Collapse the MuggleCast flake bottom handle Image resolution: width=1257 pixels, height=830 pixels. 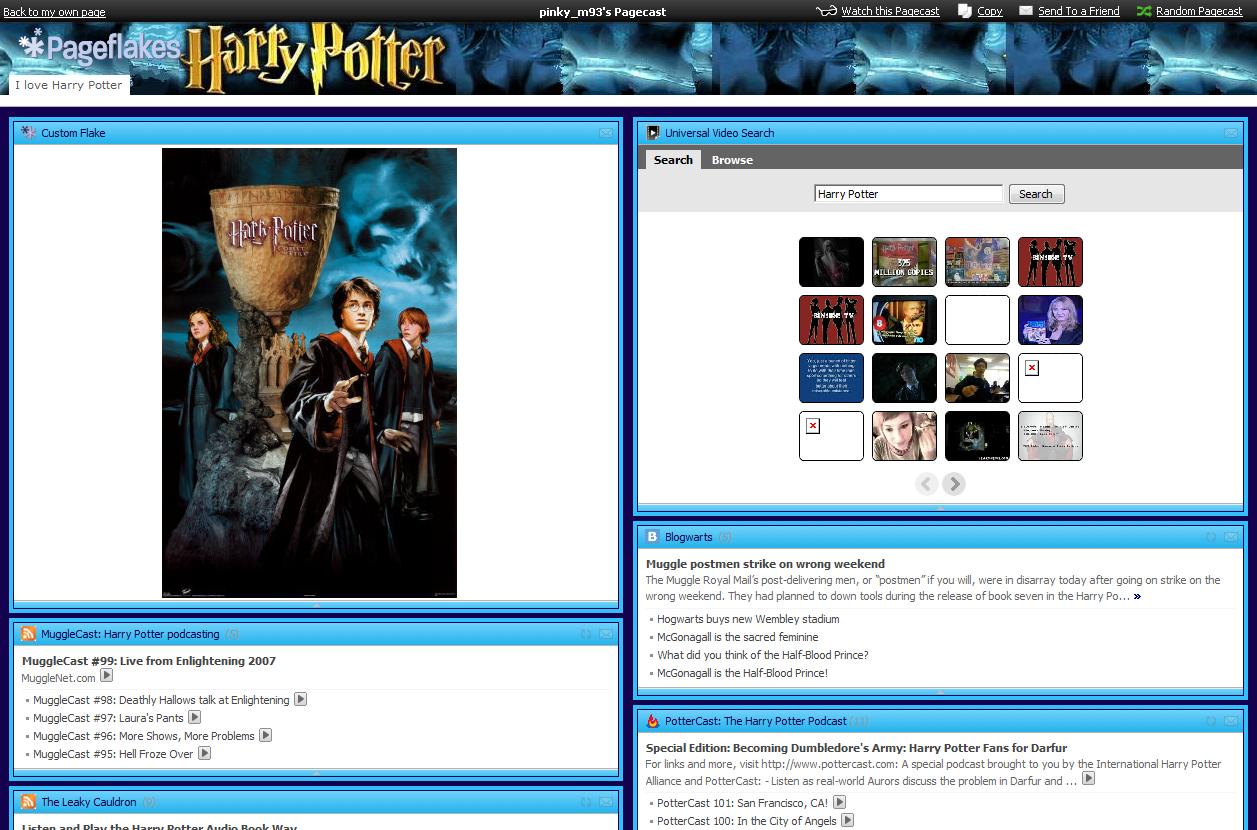tap(316, 773)
